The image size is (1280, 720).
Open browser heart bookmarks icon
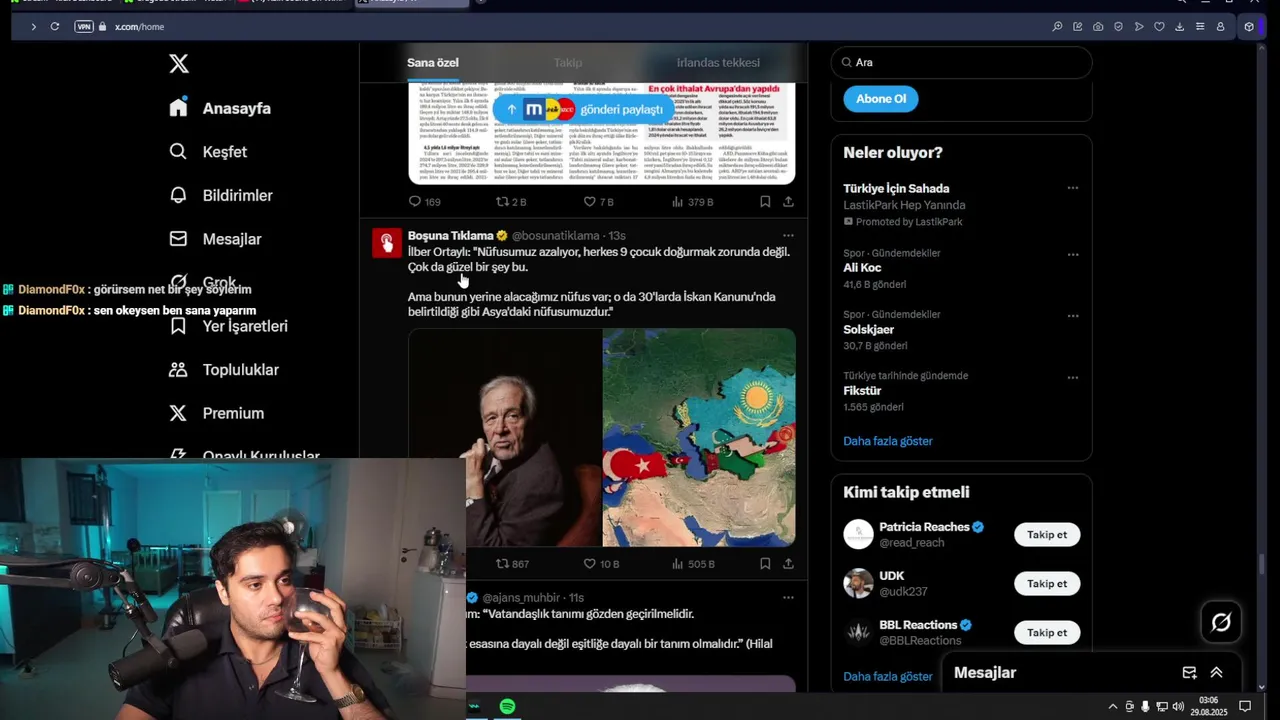point(1159,26)
